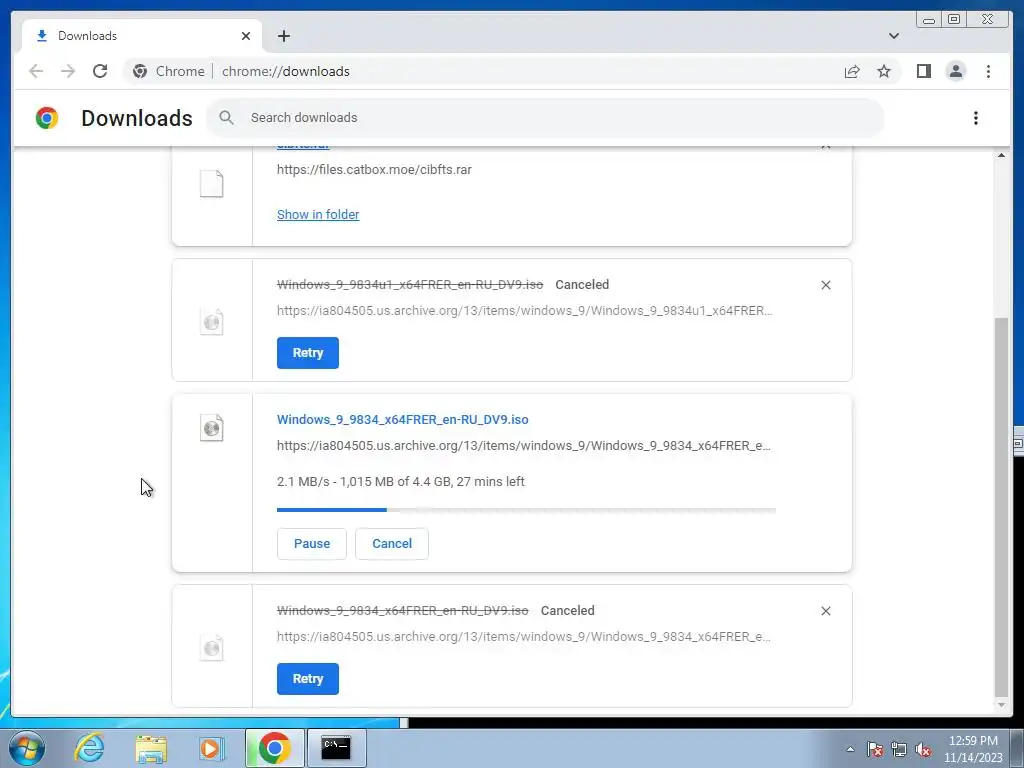Open the network tray icon
Screen dimensions: 1024x768
(x=899, y=749)
